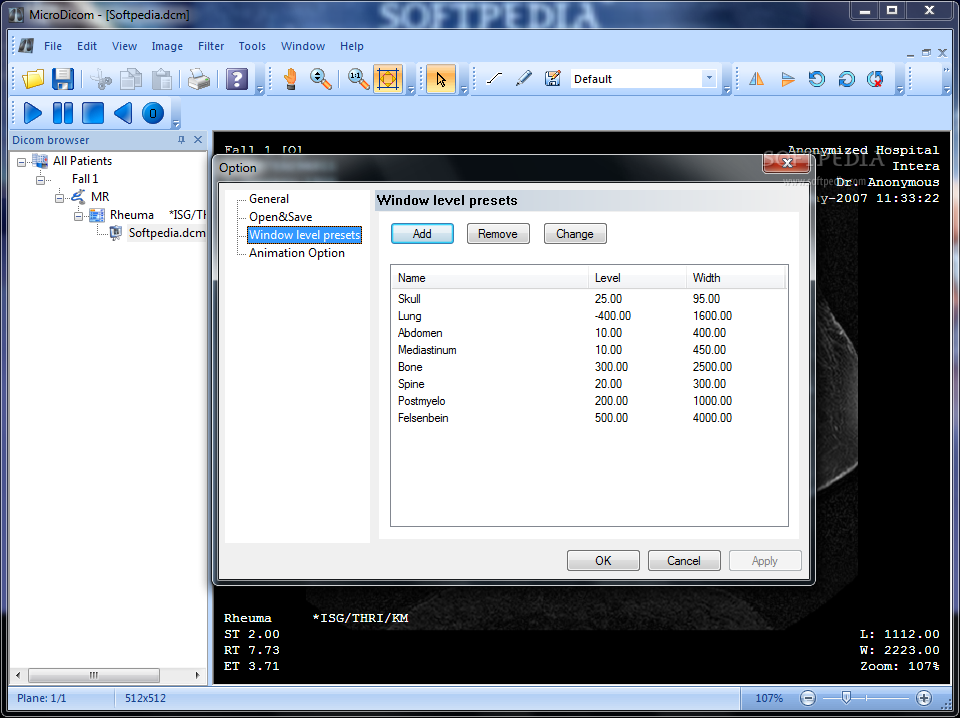Pin the Dicom browser panel
The width and height of the screenshot is (960, 718).
tap(181, 140)
